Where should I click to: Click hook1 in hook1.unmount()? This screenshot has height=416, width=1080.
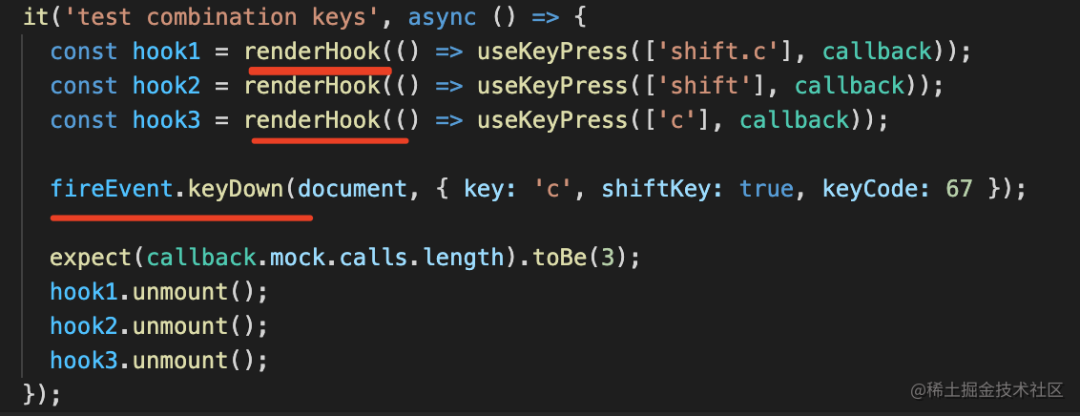click(x=84, y=292)
